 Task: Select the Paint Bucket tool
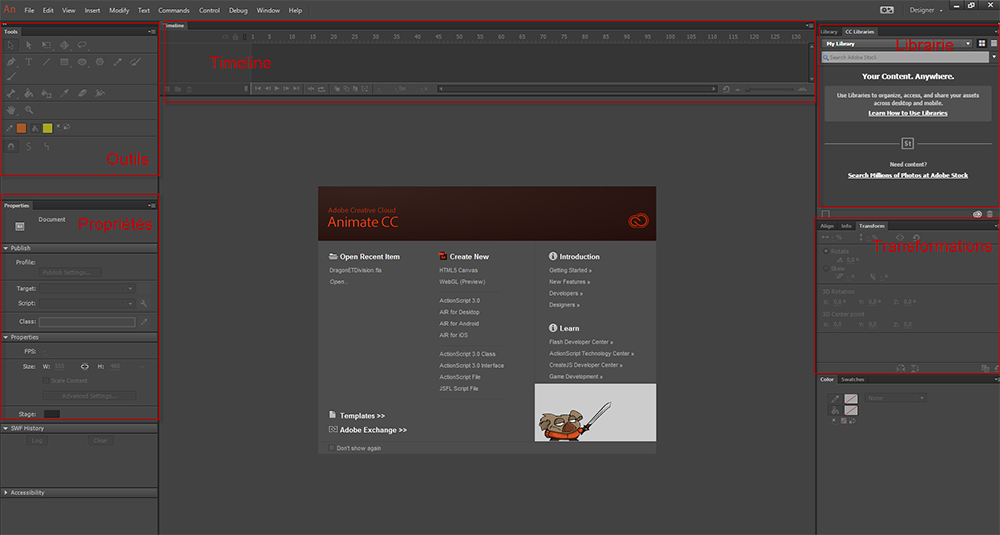click(29, 93)
